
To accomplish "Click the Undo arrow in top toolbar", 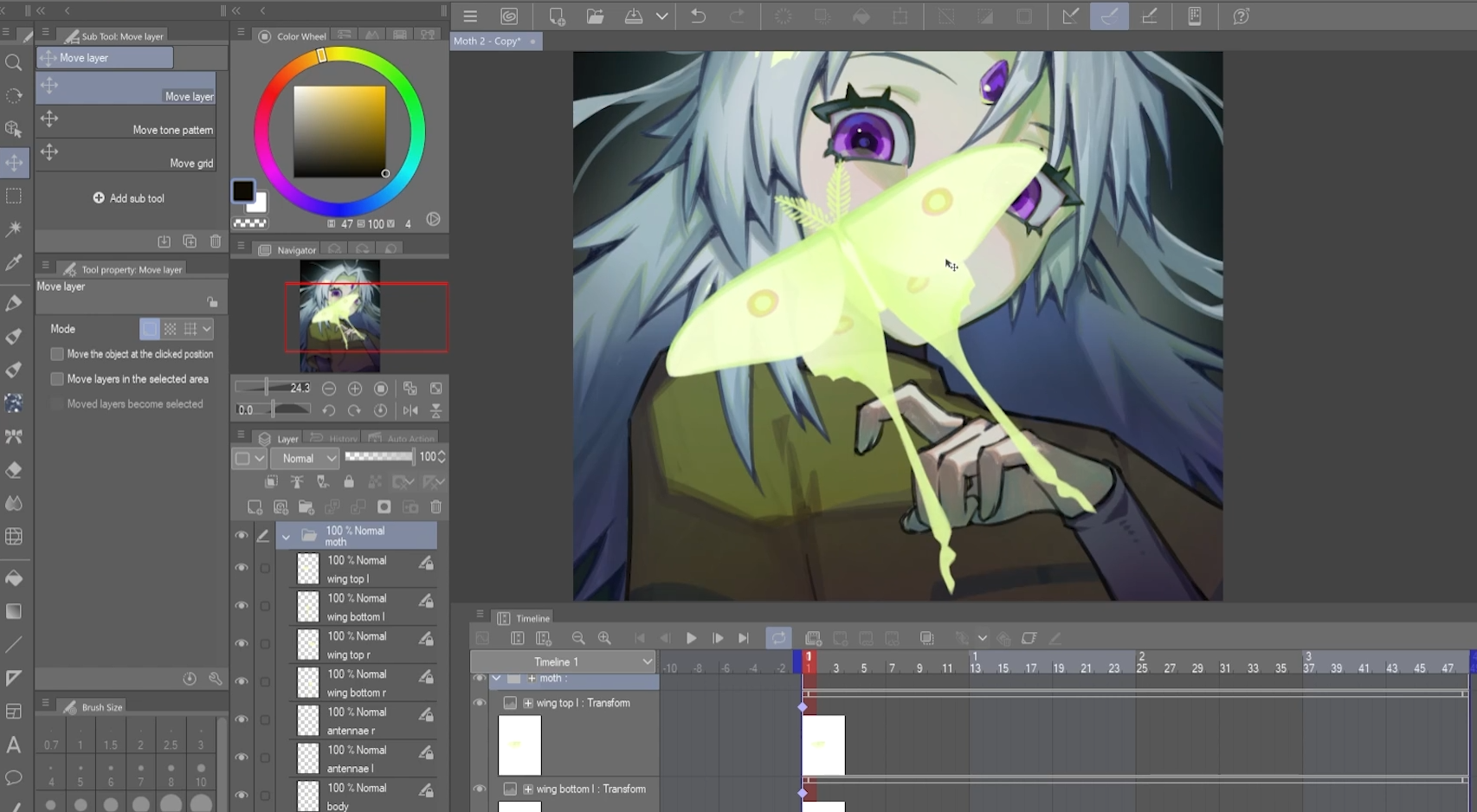I will [x=698, y=16].
